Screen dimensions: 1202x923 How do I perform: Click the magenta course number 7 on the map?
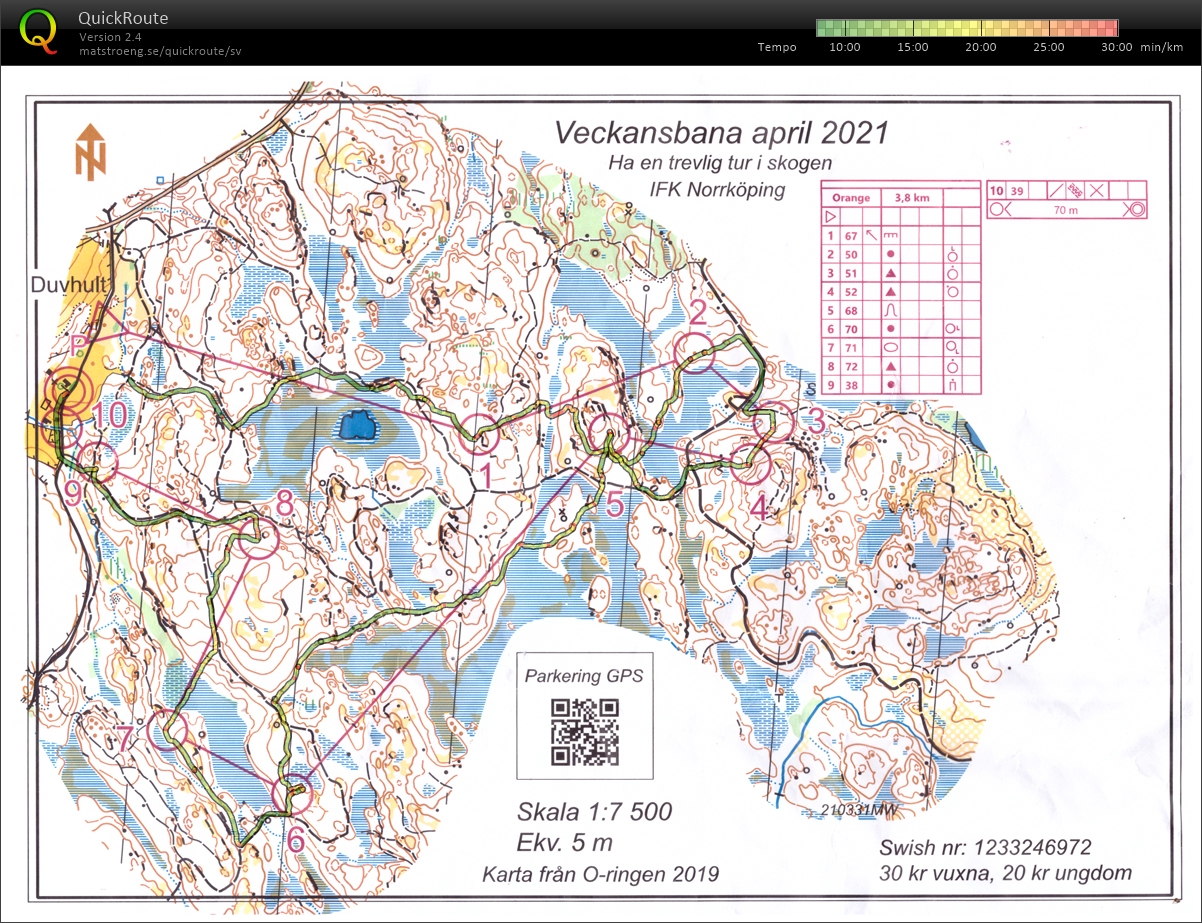coord(124,739)
